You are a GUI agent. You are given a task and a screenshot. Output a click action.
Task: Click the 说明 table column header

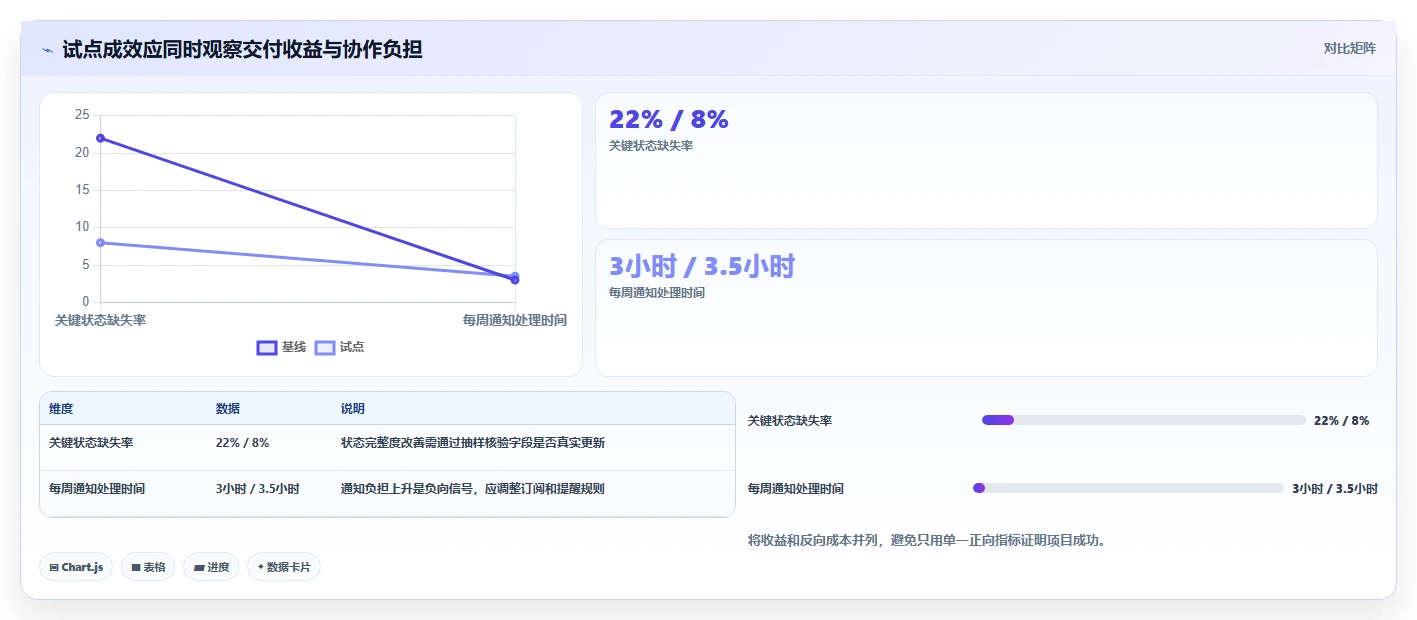pyautogui.click(x=353, y=409)
